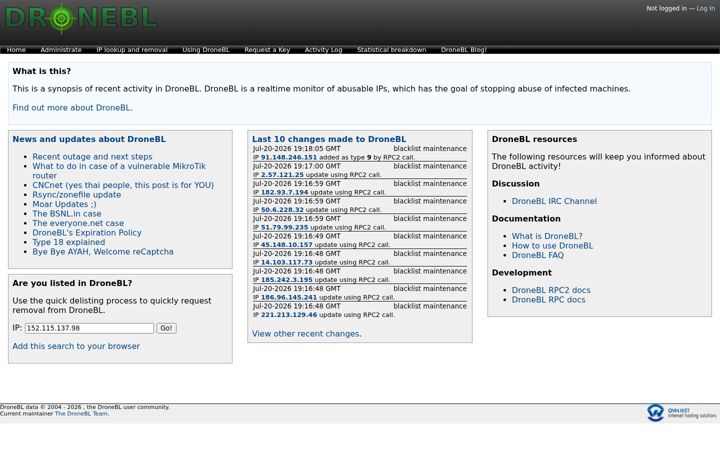Image resolution: width=720 pixels, height=450 pixels.
Task: View the Statistical breakdown page
Action: click(392, 50)
